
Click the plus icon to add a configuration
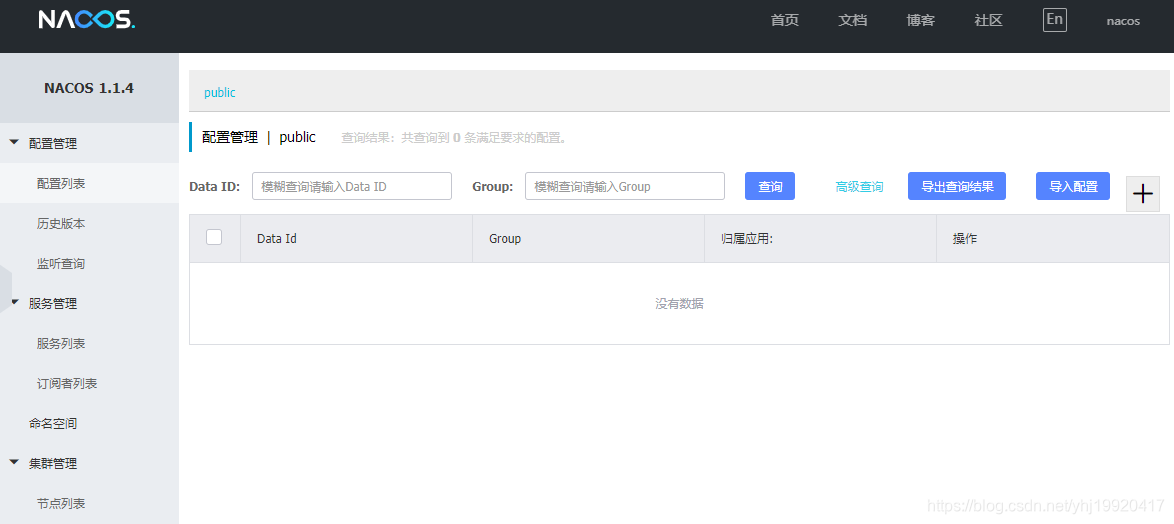1143,195
